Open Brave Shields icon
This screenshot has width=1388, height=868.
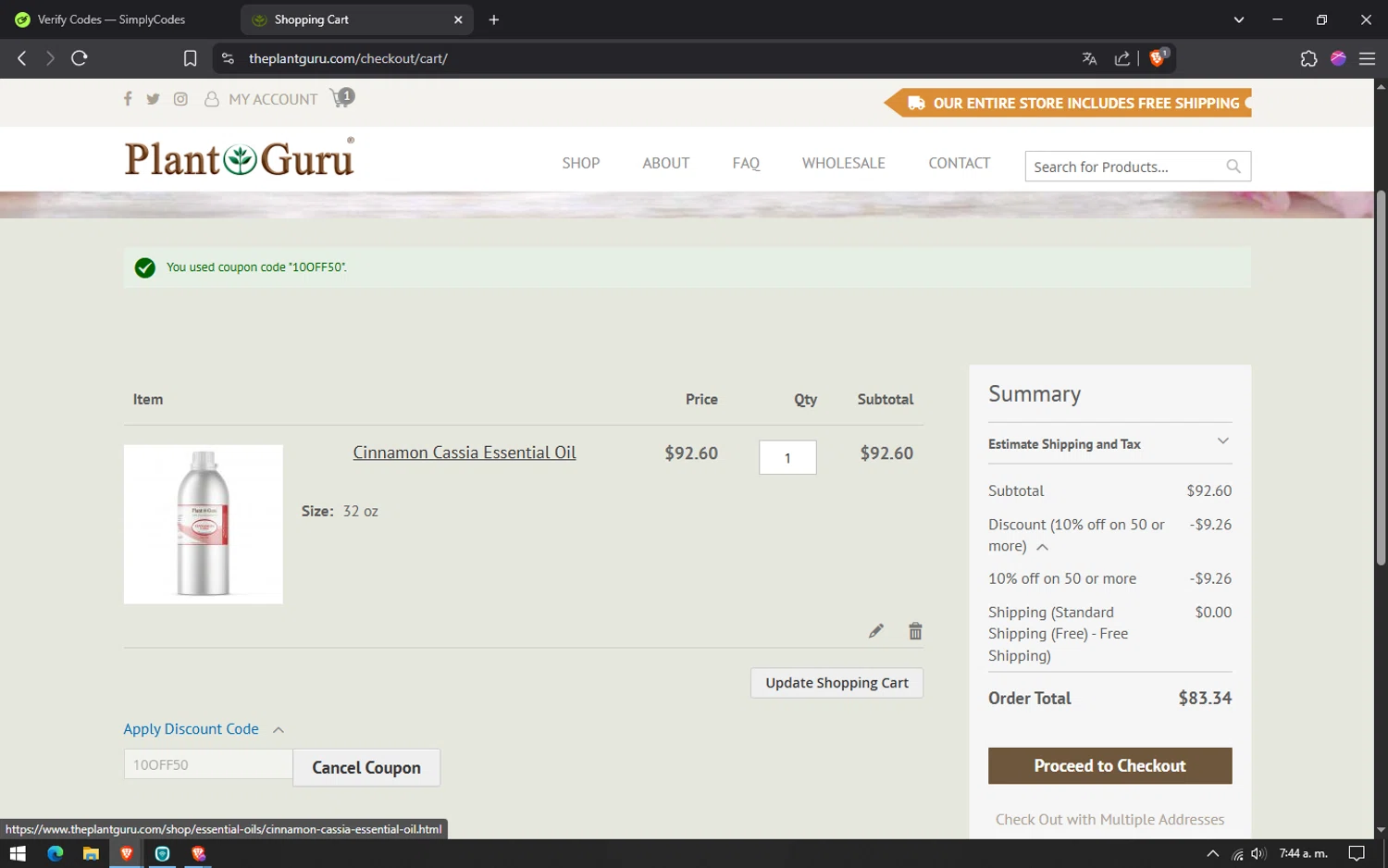click(1157, 58)
